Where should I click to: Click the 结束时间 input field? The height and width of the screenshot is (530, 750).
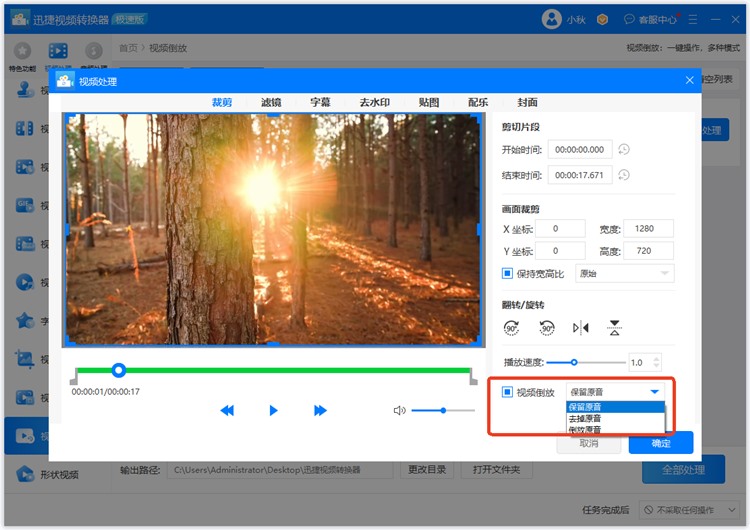coord(580,175)
